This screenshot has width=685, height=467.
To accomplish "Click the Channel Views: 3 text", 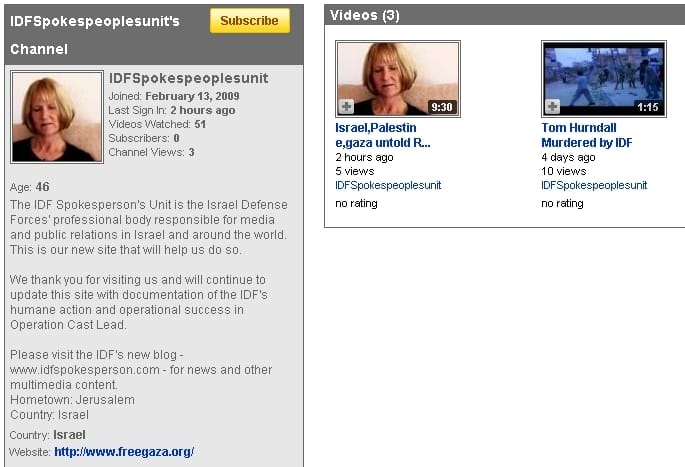I will click(x=151, y=152).
